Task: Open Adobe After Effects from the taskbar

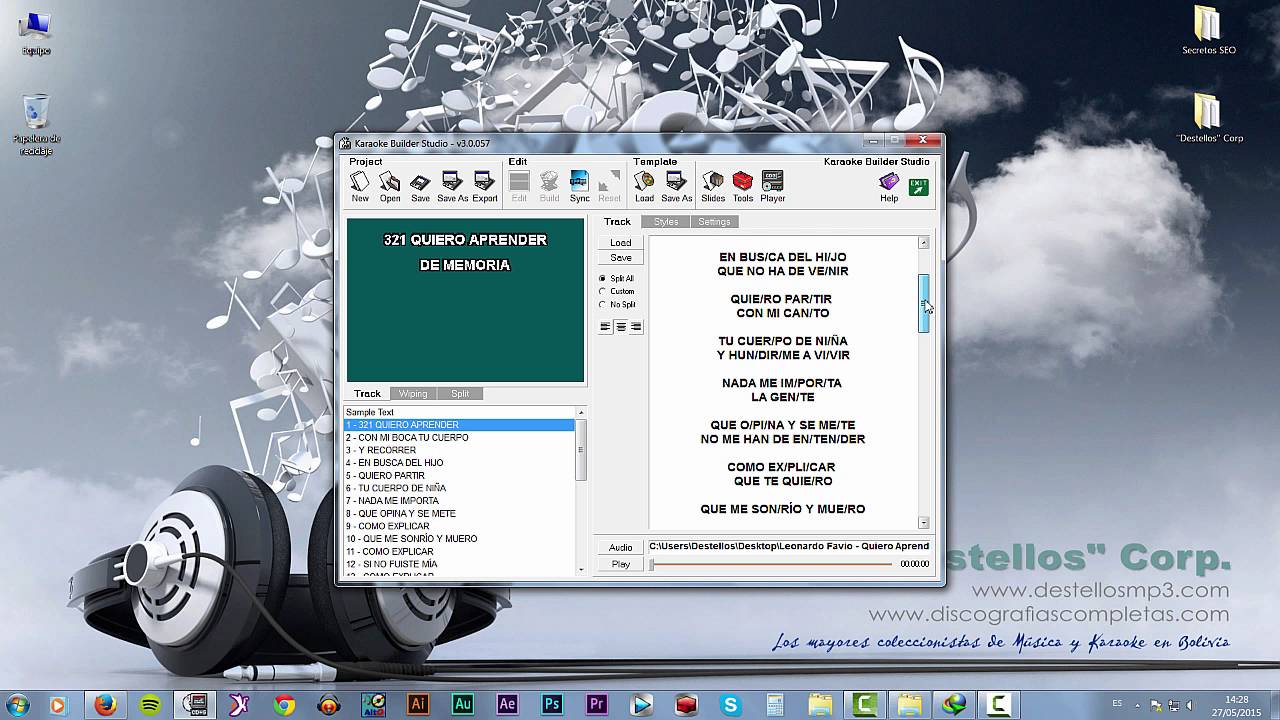Action: tap(507, 705)
